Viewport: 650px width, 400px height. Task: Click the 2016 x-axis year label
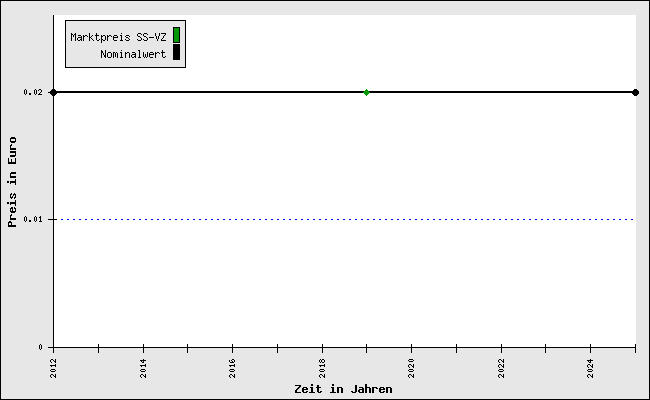pyautogui.click(x=233, y=368)
